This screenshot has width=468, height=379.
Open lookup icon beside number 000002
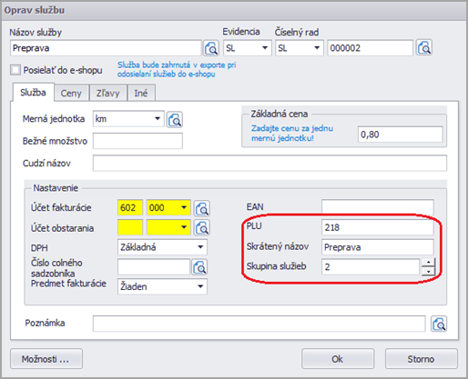click(x=424, y=48)
